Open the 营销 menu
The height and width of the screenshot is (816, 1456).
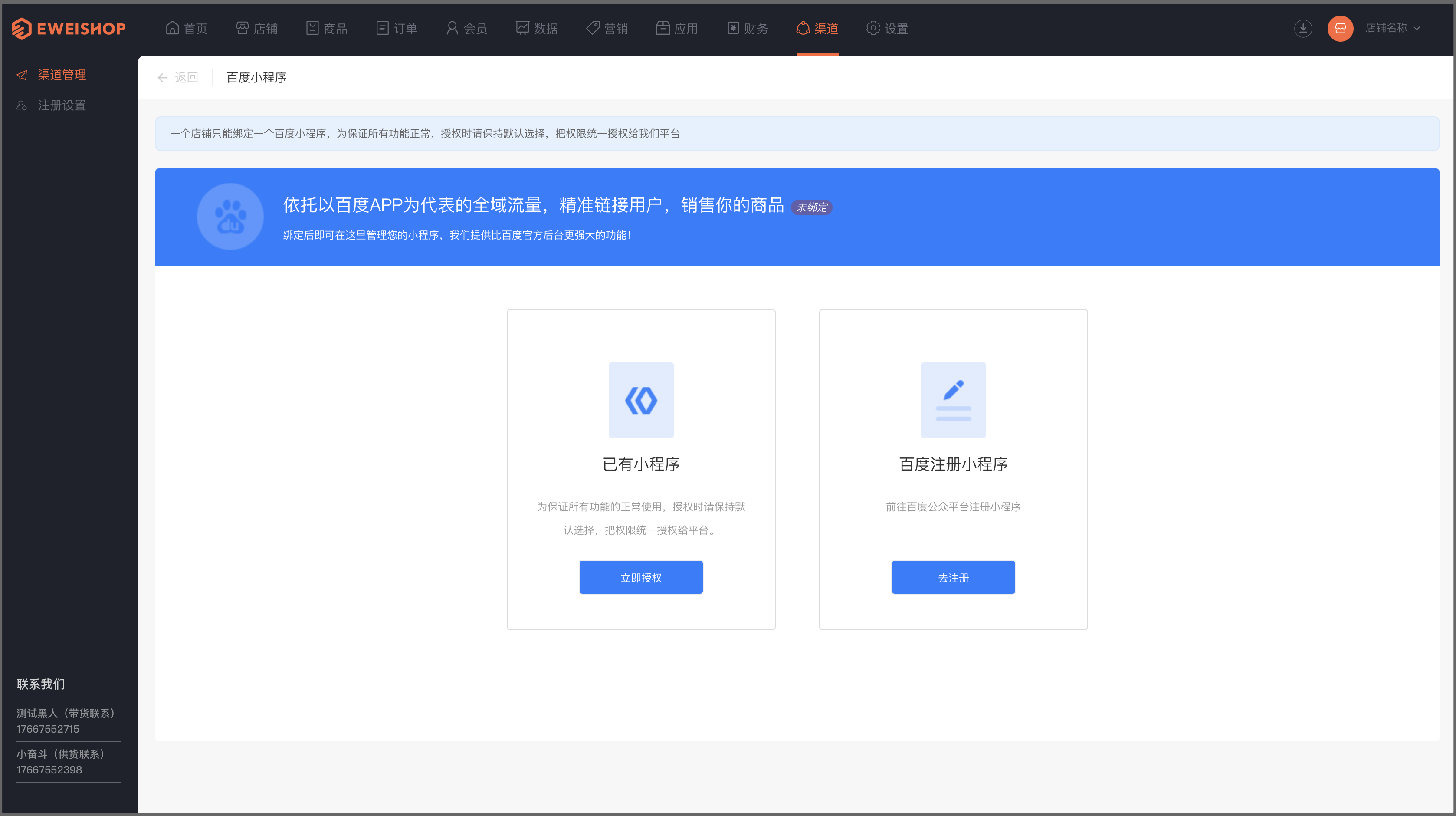(x=607, y=28)
